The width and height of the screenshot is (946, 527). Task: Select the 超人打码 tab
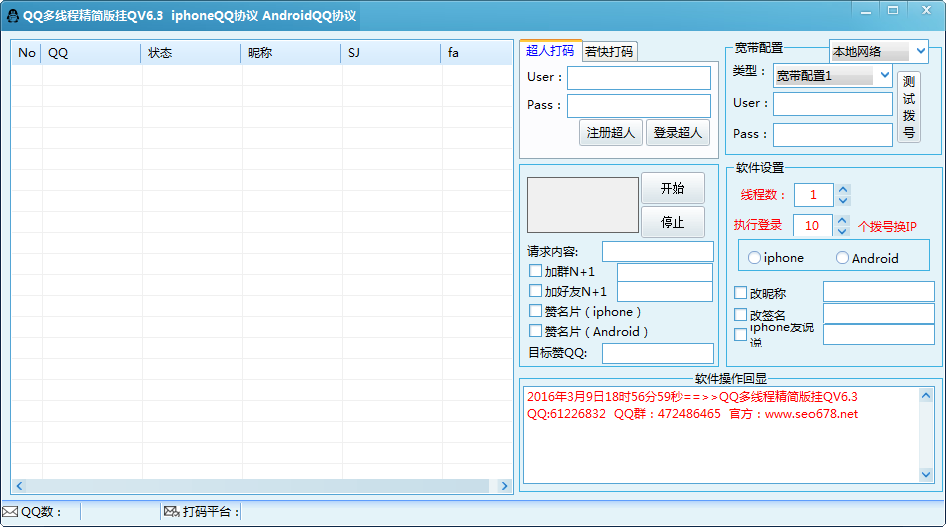[550, 51]
